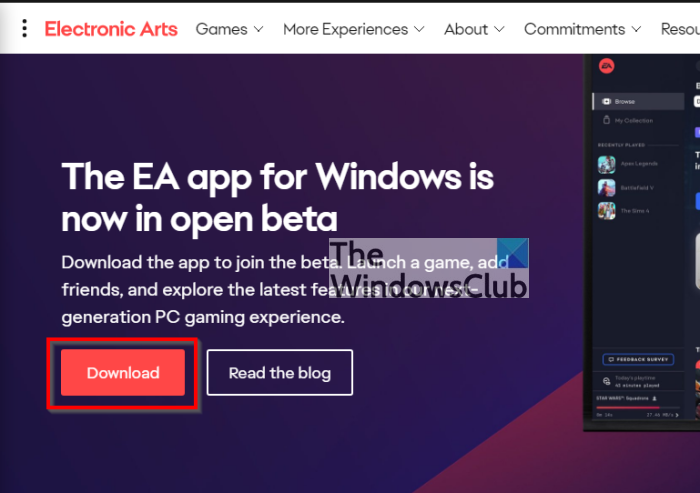Open the partially visible Resources menu
The image size is (700, 493).
(x=680, y=29)
